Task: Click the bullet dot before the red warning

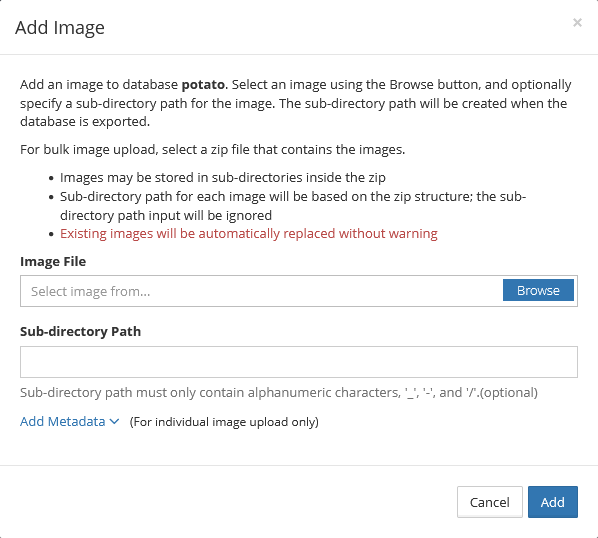Action: [51, 234]
